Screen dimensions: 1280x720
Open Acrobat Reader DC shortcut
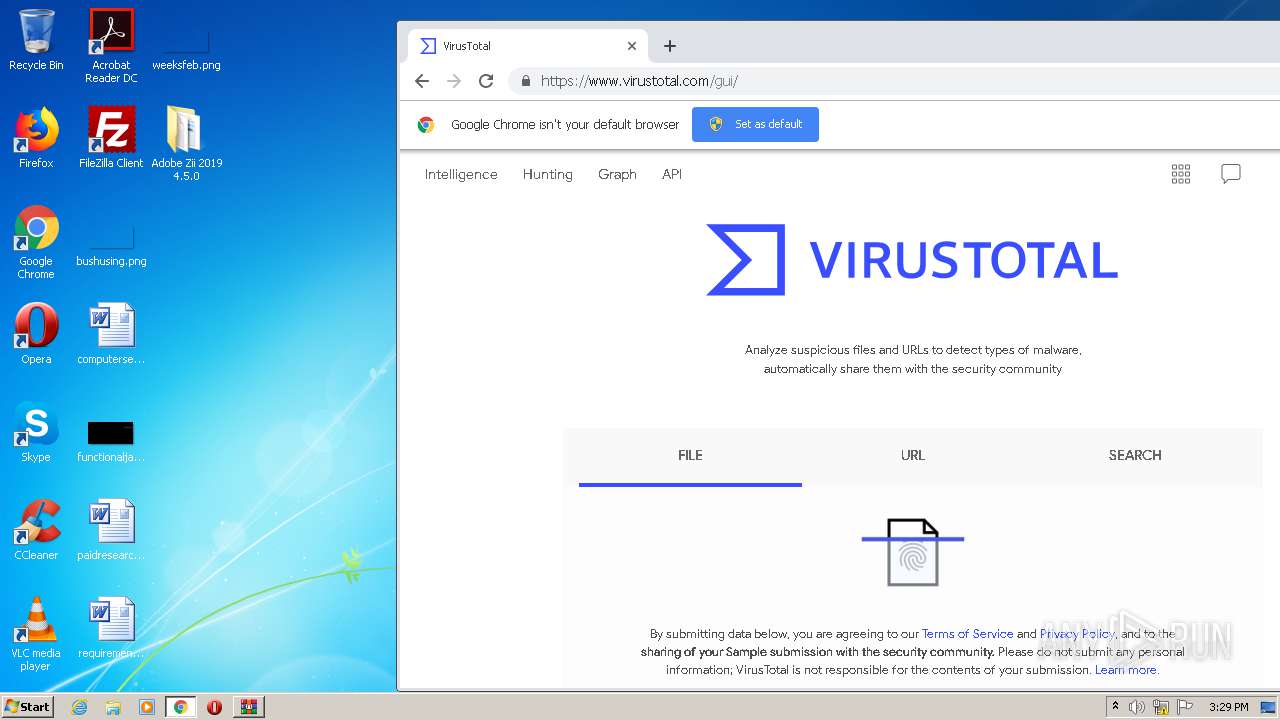pyautogui.click(x=111, y=45)
